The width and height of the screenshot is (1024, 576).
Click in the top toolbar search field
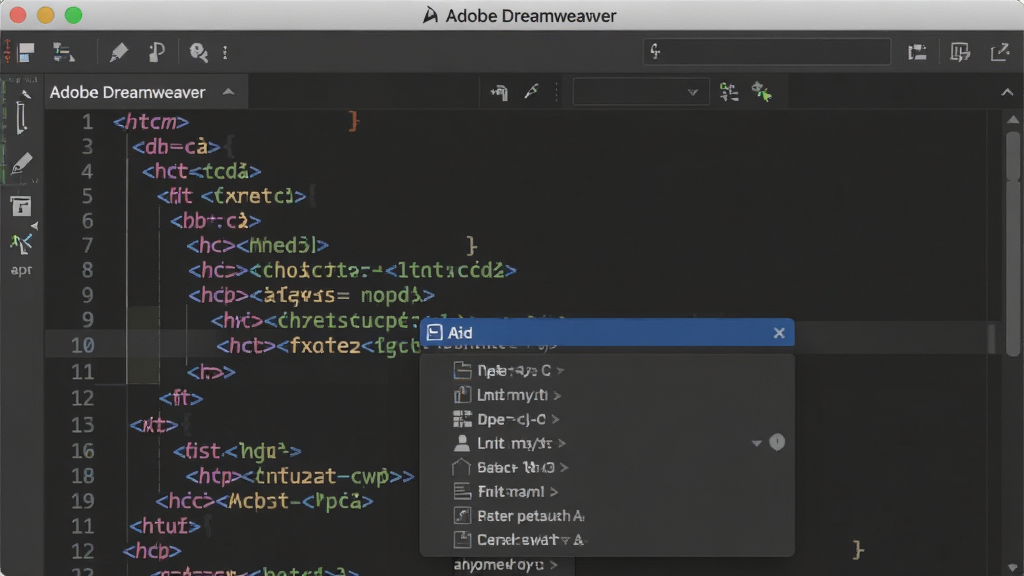tap(767, 52)
